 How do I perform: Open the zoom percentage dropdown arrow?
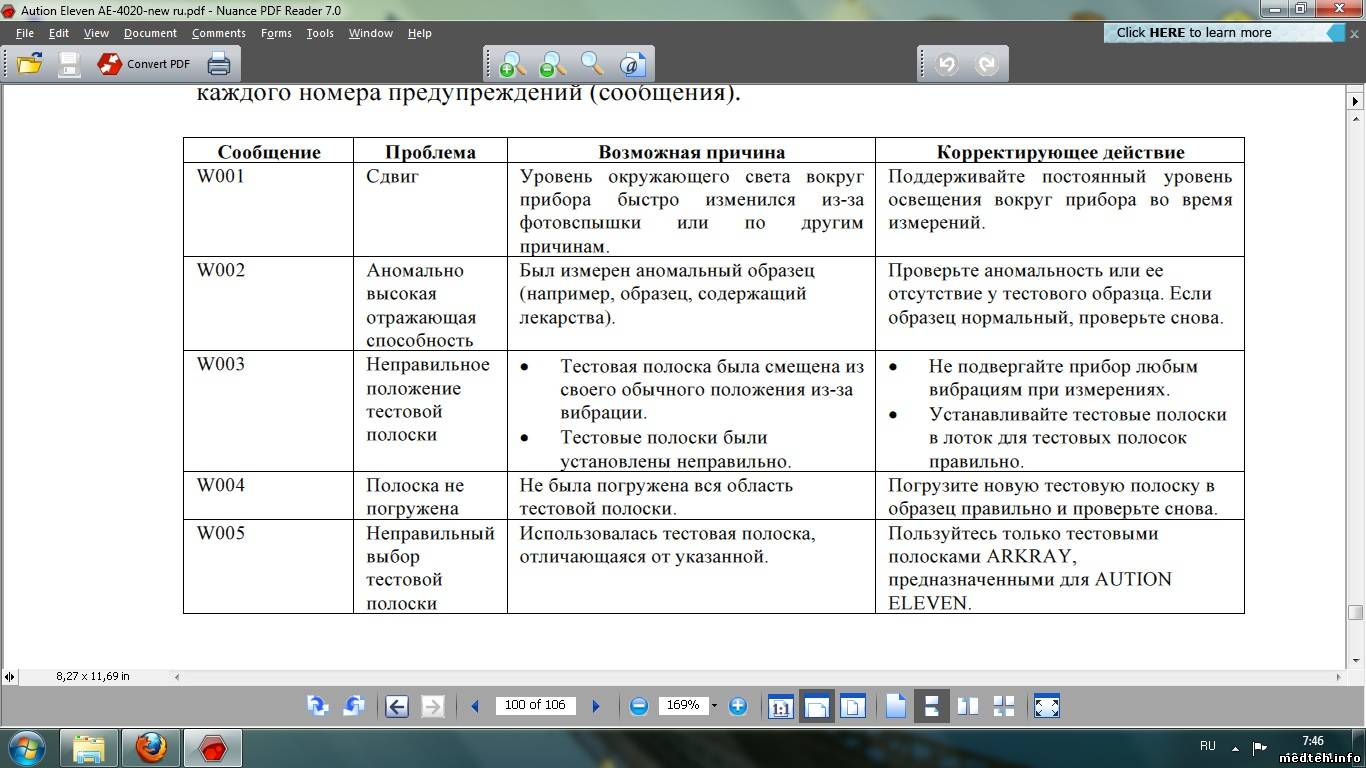tap(714, 706)
